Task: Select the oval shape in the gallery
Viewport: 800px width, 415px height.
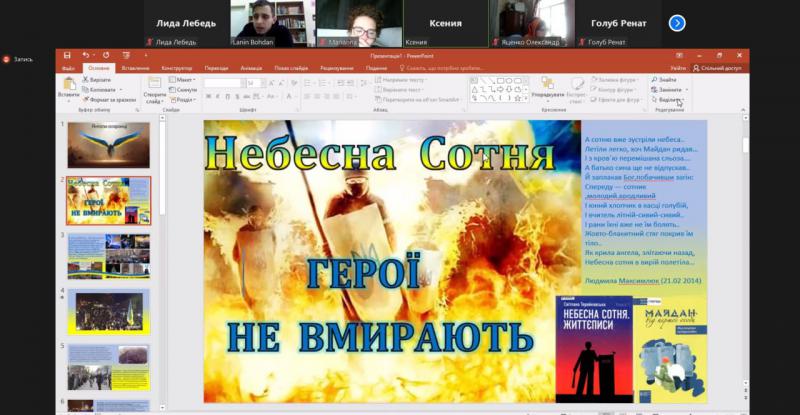Action: (509, 81)
